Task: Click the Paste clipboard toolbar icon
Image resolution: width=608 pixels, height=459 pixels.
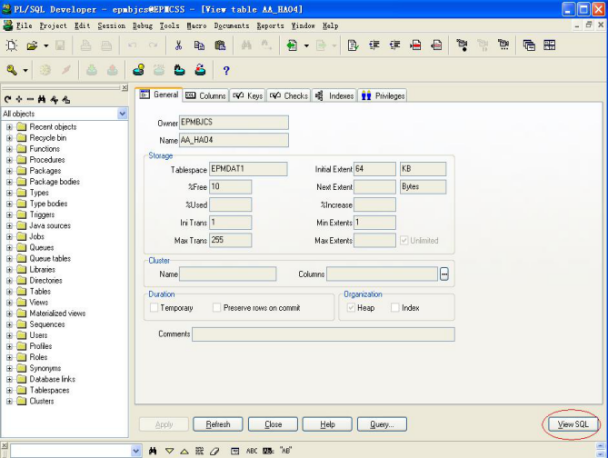Action: click(x=220, y=45)
